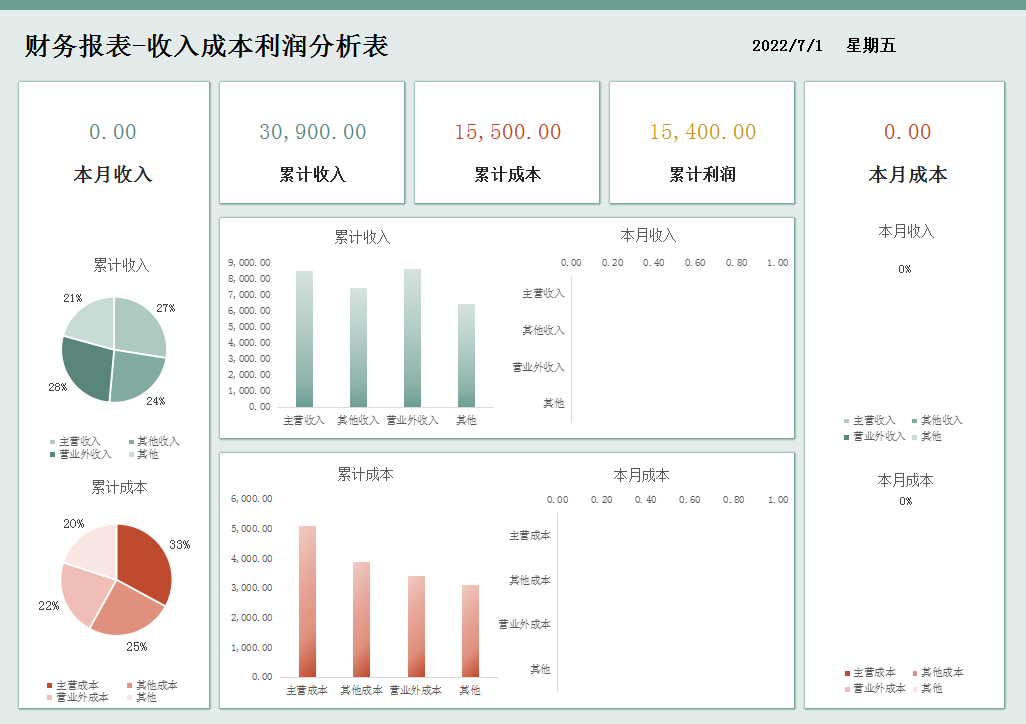The width and height of the screenshot is (1026, 724).
Task: Select the 0% label under 本月收入 chart
Action: [x=905, y=268]
